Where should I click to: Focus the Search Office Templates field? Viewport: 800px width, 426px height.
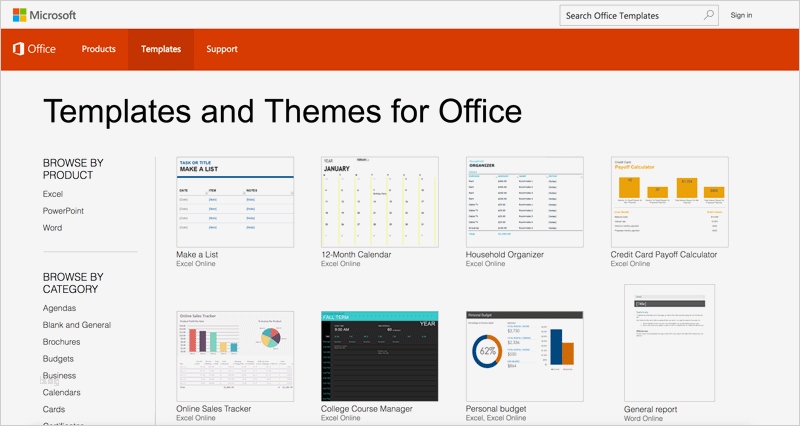coord(639,15)
